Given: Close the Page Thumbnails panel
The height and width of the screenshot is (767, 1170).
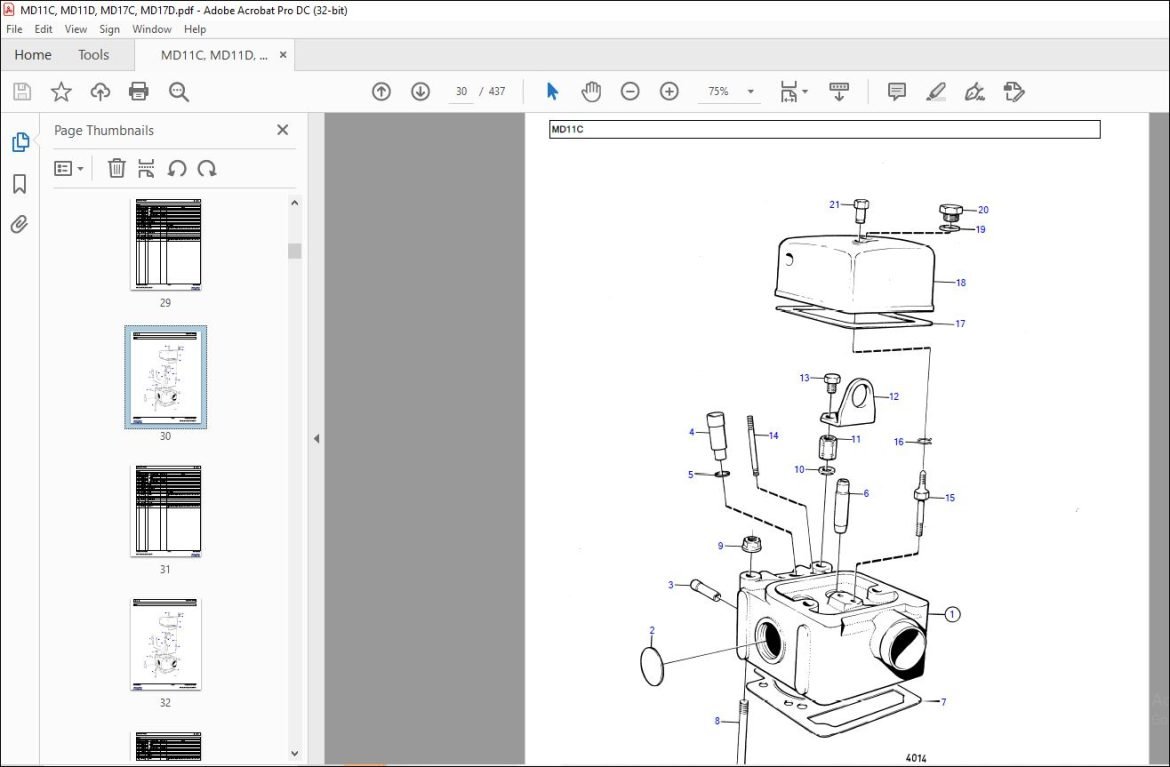Looking at the screenshot, I should pos(283,130).
